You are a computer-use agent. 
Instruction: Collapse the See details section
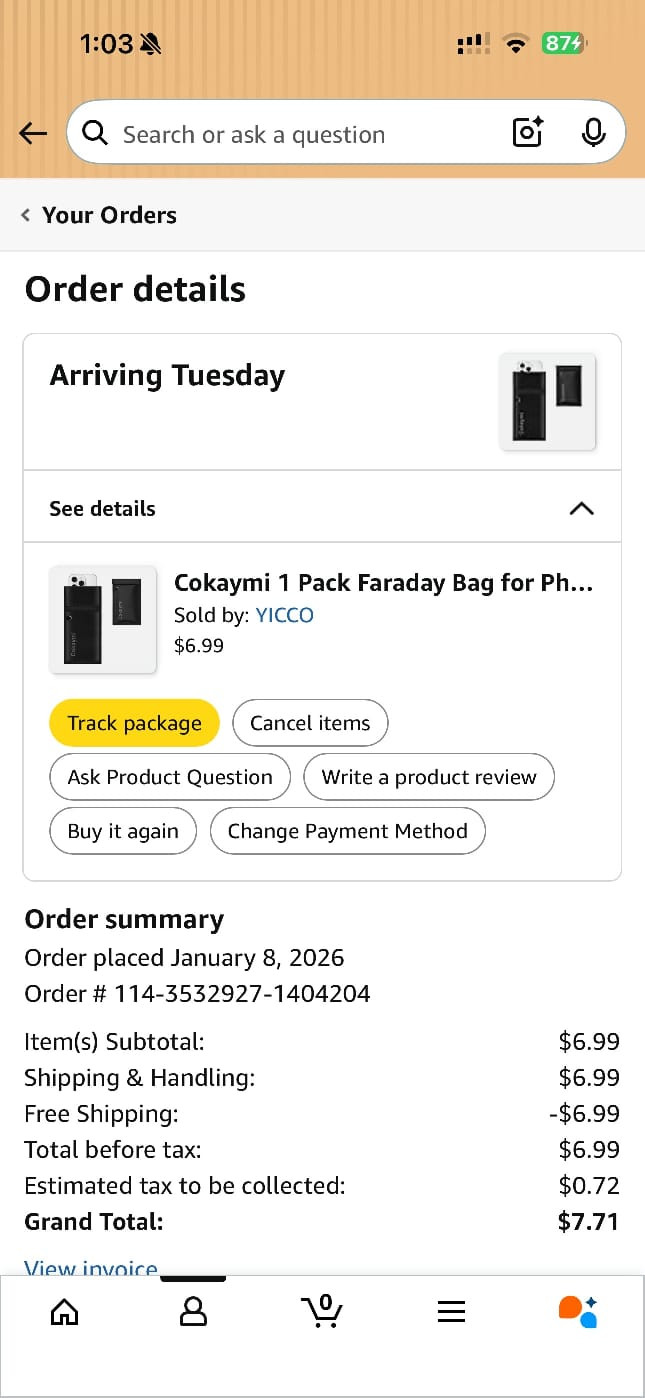tap(580, 508)
